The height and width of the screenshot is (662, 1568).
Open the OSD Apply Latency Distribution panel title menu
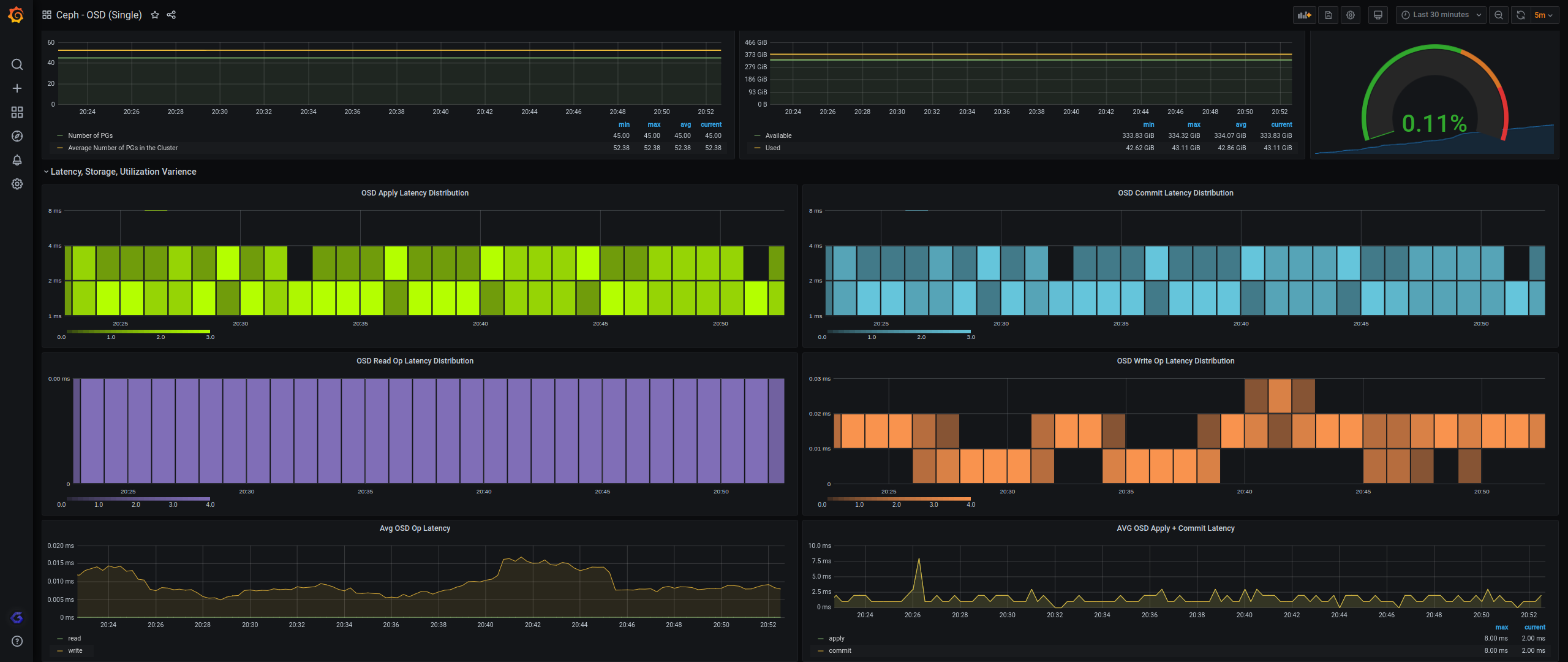415,193
